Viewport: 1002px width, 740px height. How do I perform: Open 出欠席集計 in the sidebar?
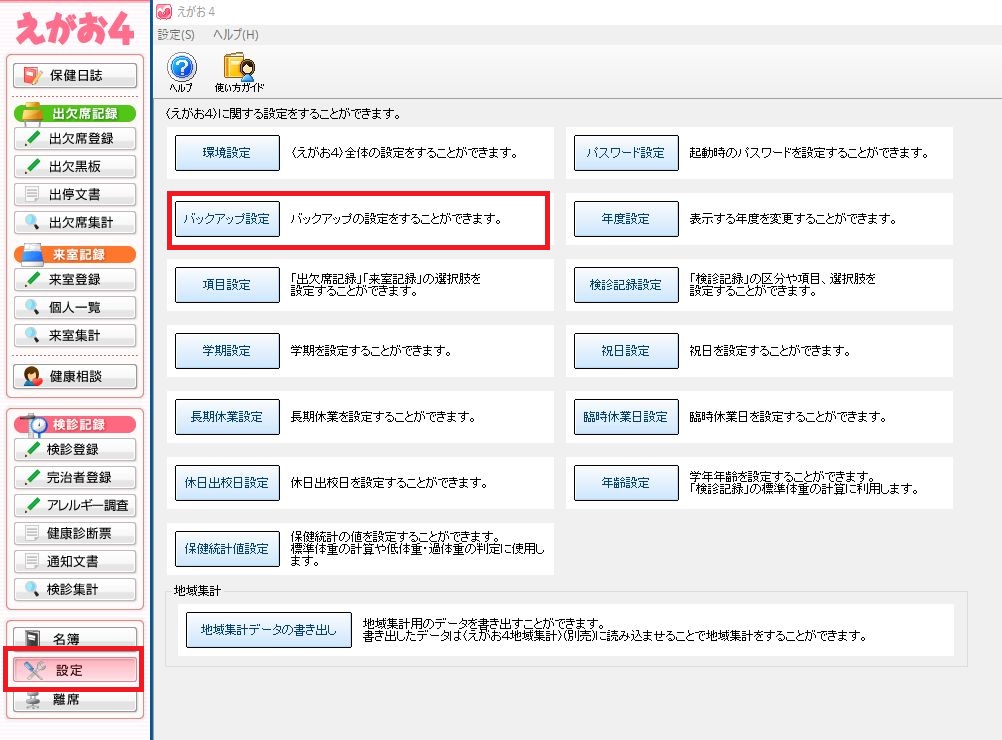tap(75, 223)
